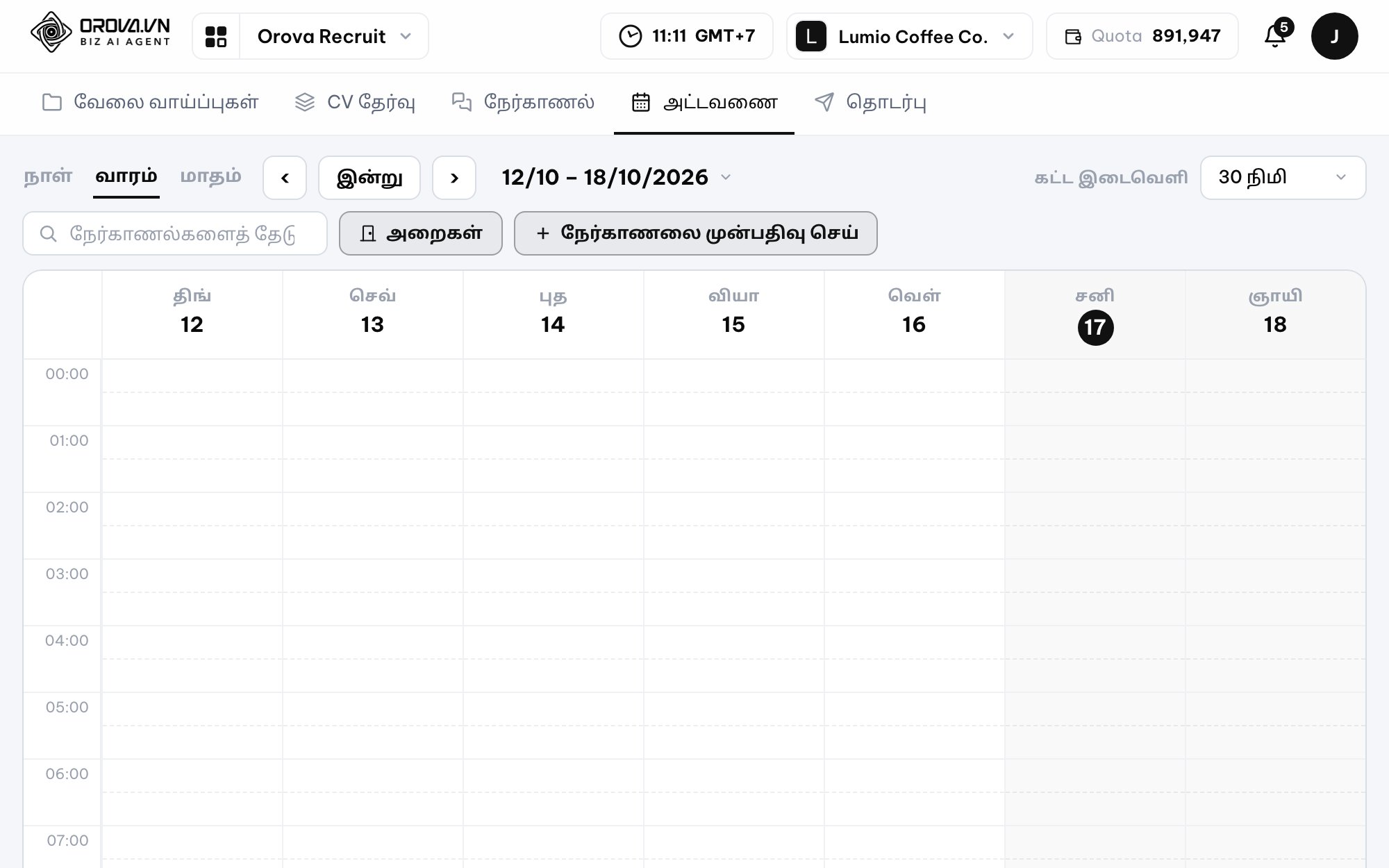Open the 30 நிமி slot interval dropdown
1389x868 pixels.
[x=1283, y=178]
